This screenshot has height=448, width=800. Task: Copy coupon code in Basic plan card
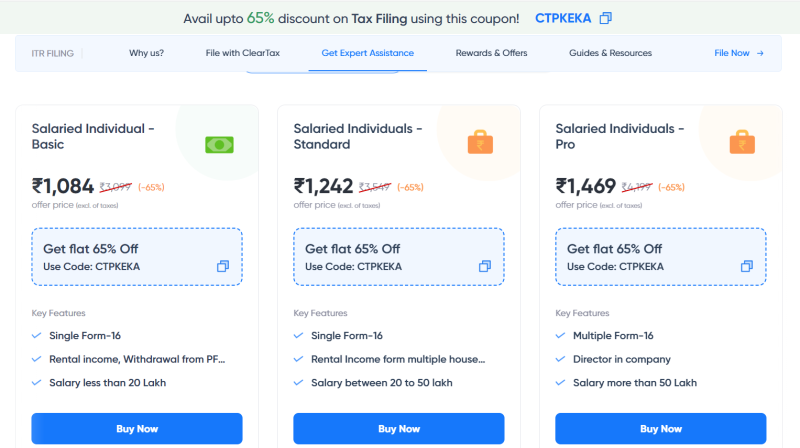pyautogui.click(x=223, y=266)
